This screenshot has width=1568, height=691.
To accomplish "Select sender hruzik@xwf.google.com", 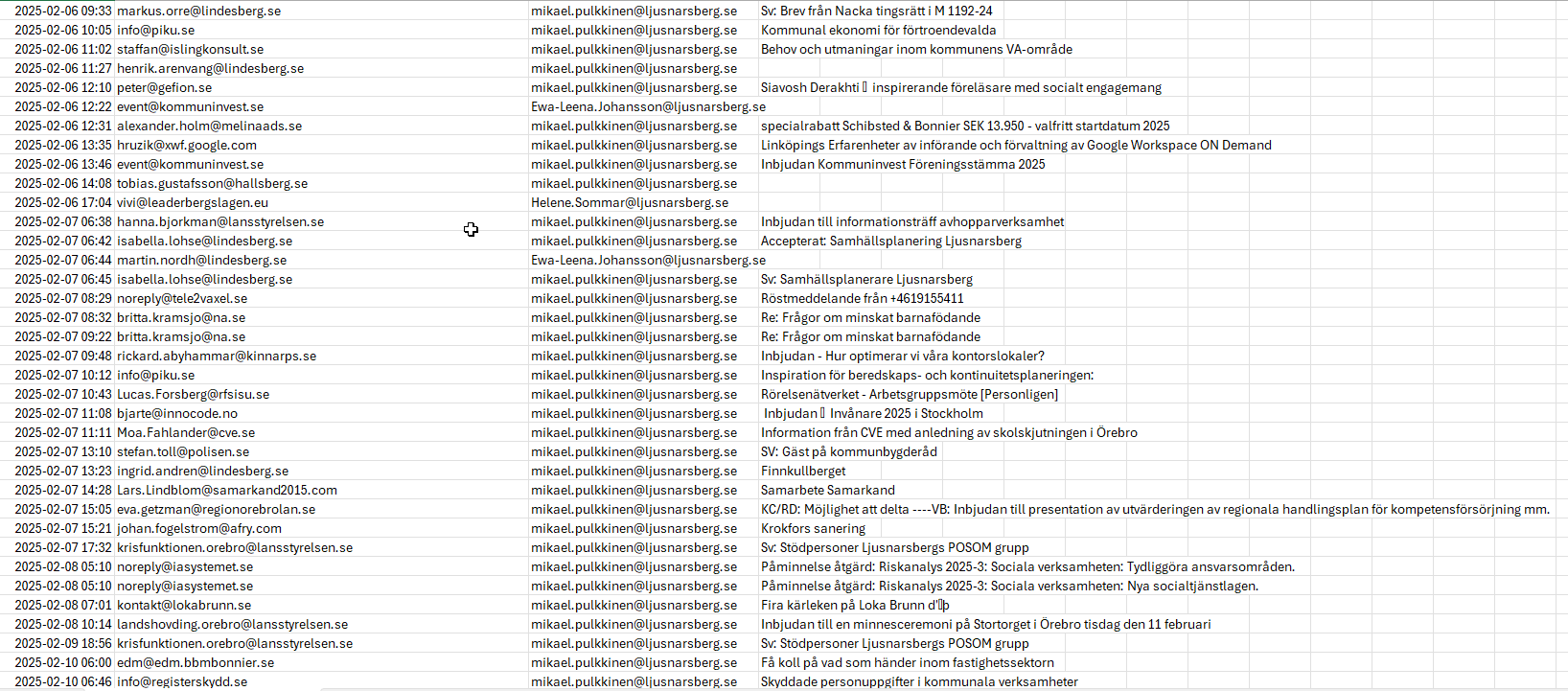I will 187,145.
